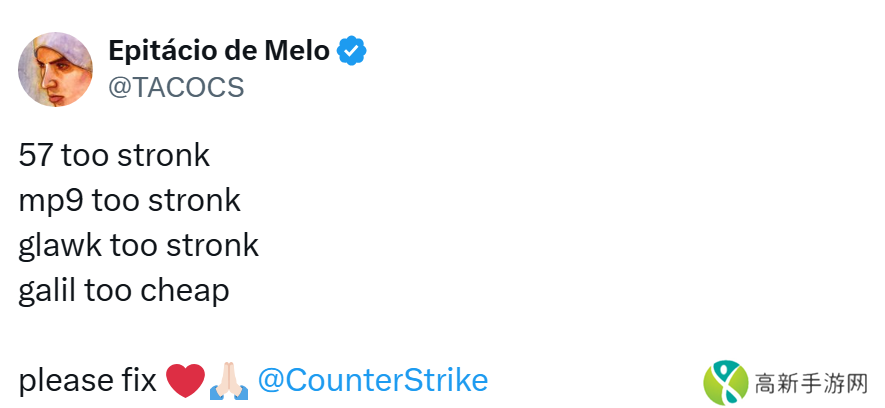Open the Epitácio de Melo profile name
The width and height of the screenshot is (885, 408).
click(219, 50)
